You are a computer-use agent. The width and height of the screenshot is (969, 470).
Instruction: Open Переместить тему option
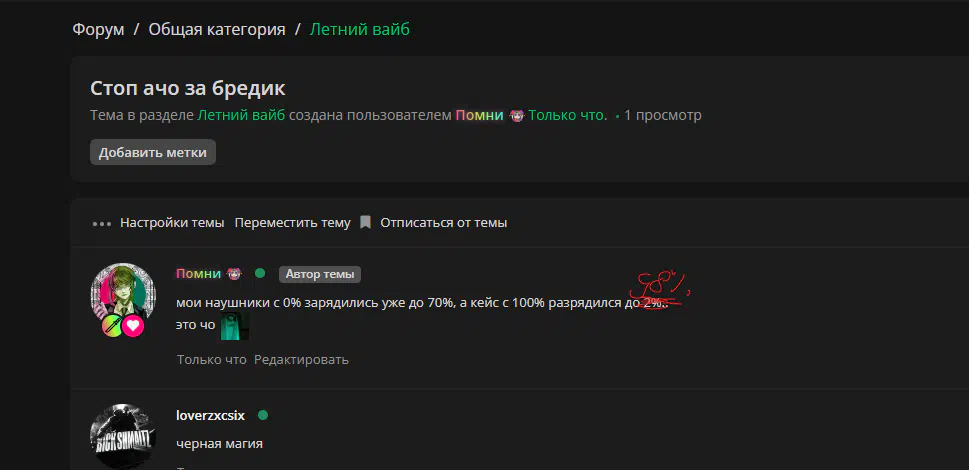coord(292,223)
